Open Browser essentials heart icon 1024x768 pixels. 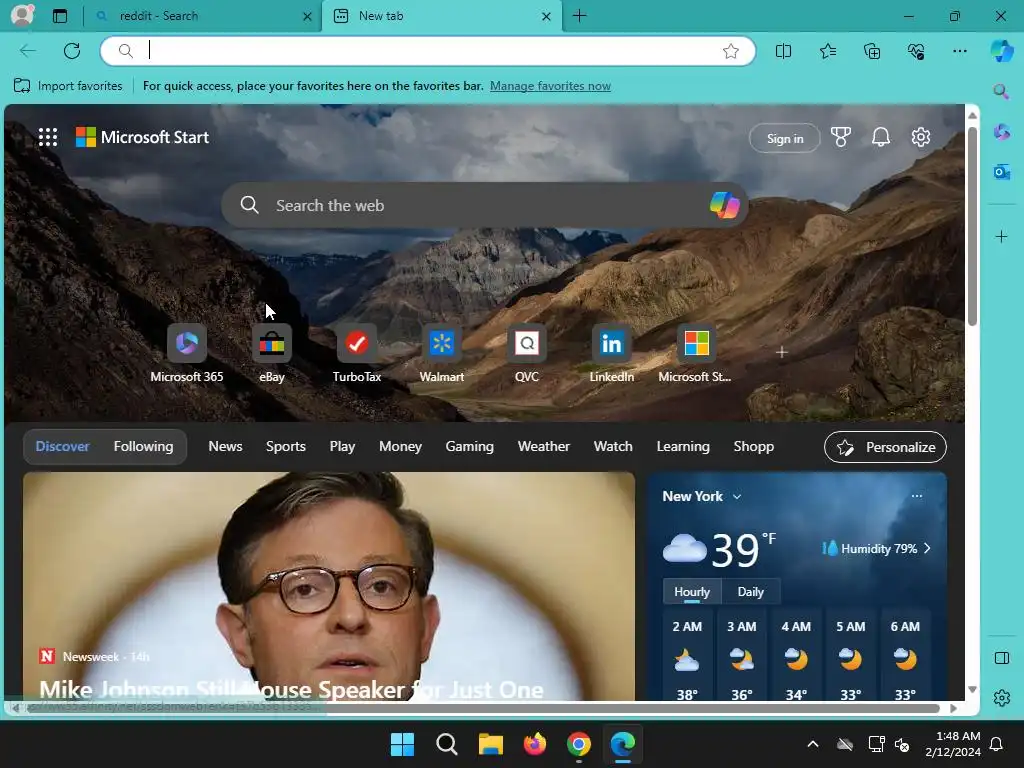pyautogui.click(x=916, y=51)
